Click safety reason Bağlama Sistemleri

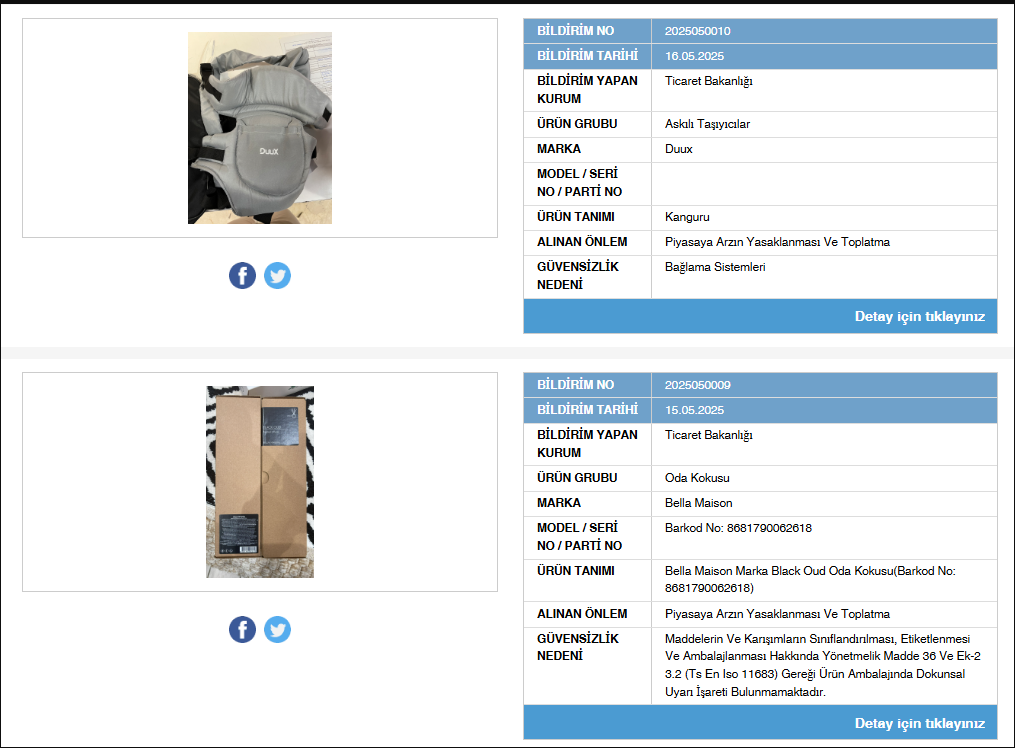pos(715,267)
